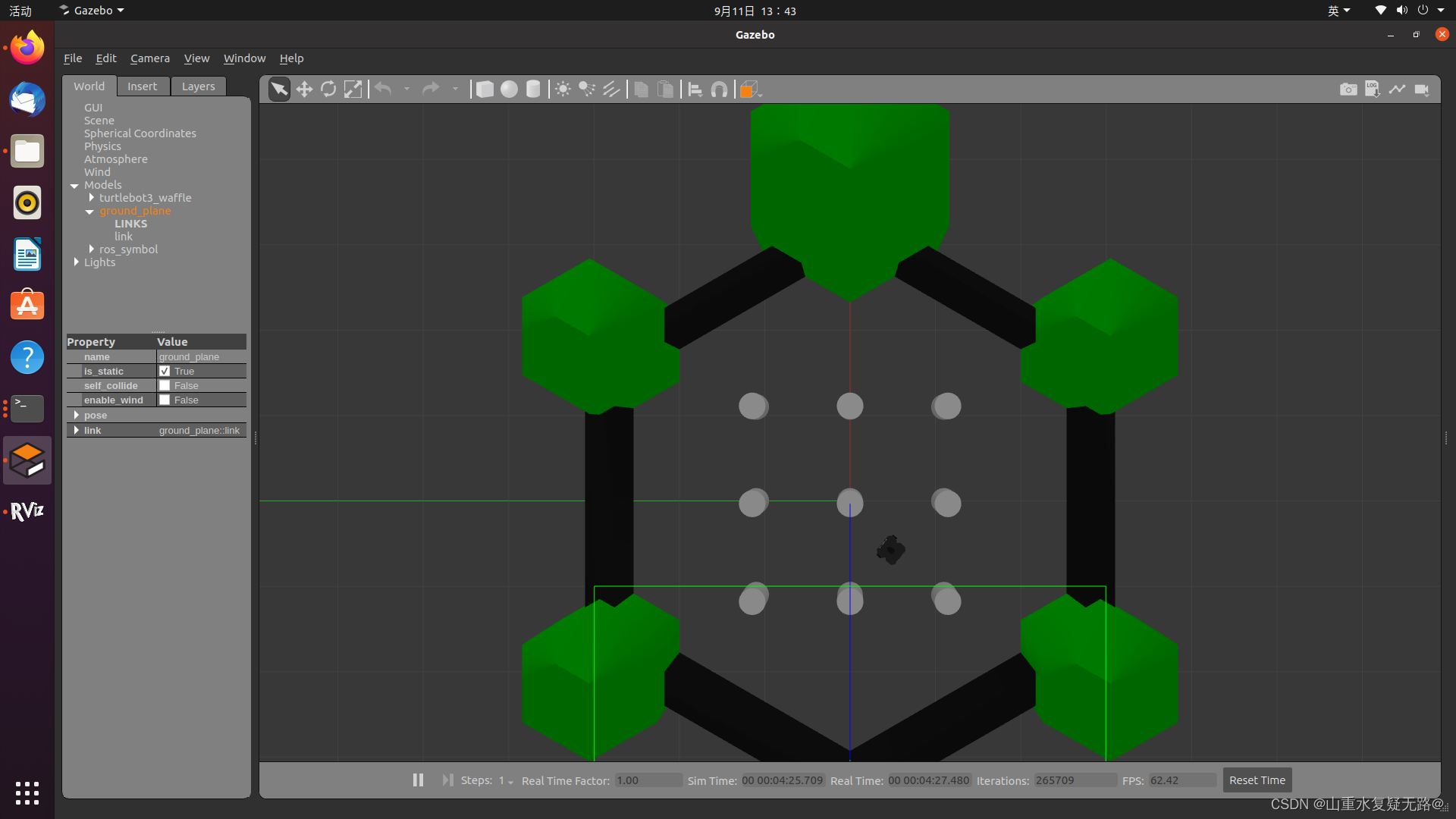Select Scene in the world tree
Image resolution: width=1456 pixels, height=819 pixels.
tap(99, 121)
